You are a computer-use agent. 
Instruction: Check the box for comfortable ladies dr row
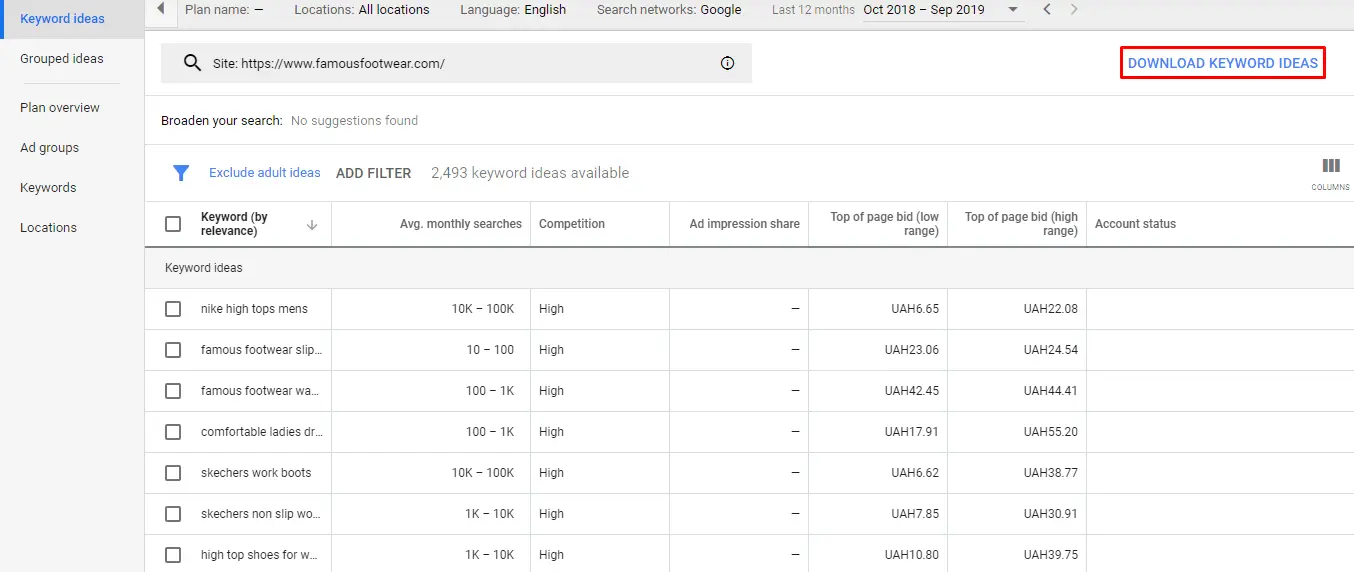(173, 432)
